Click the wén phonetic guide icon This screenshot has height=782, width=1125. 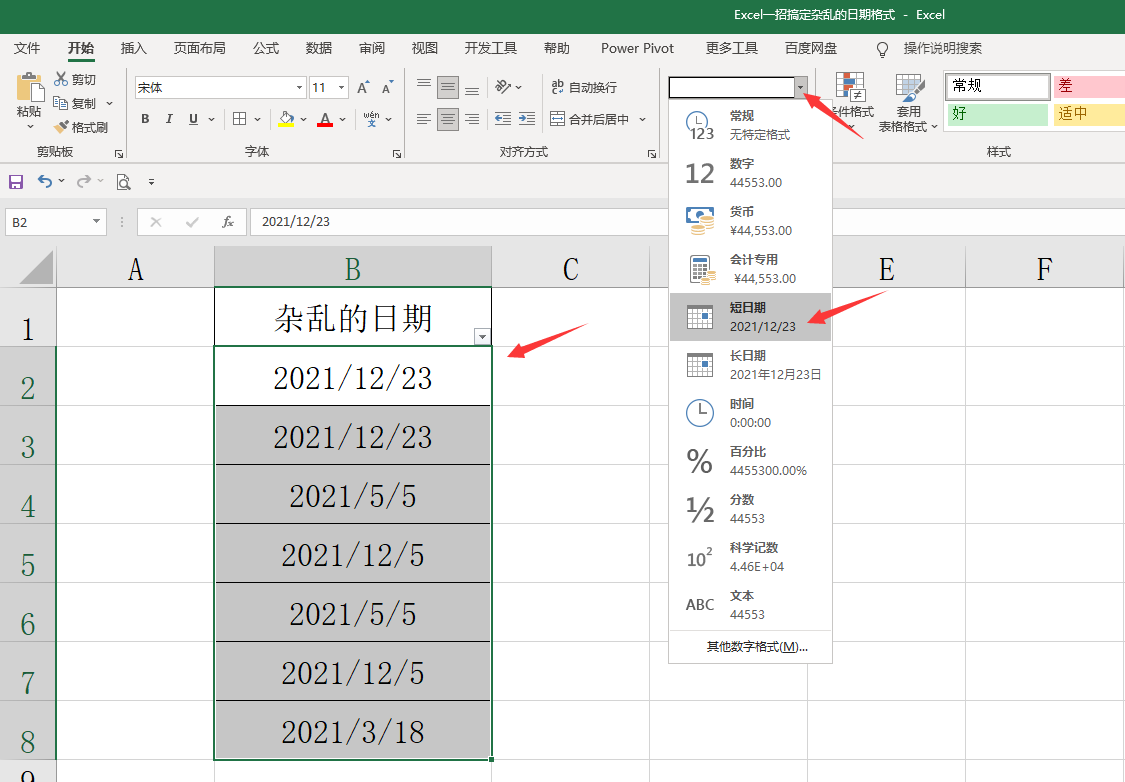tap(372, 119)
